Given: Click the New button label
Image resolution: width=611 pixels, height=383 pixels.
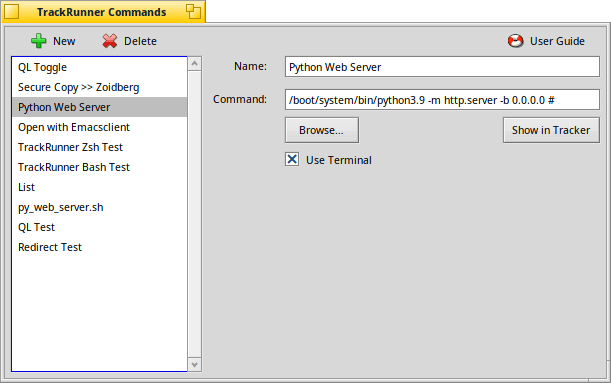Looking at the screenshot, I should [x=64, y=41].
